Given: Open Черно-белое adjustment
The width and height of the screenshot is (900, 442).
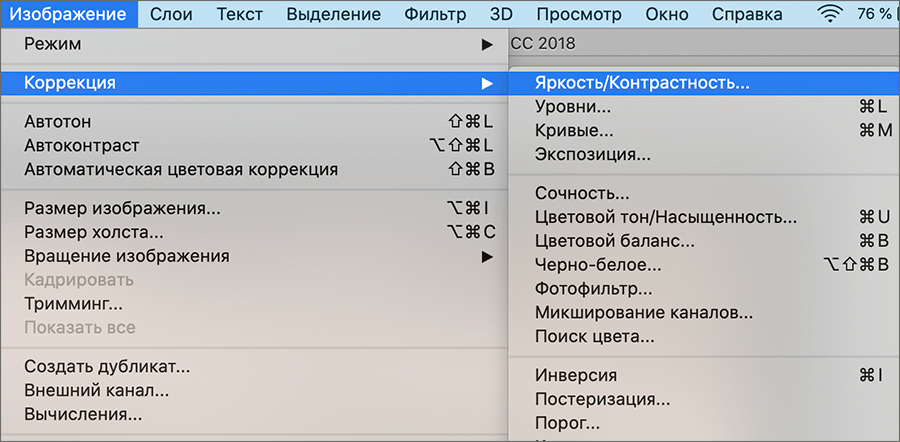Looking at the screenshot, I should [x=704, y=265].
